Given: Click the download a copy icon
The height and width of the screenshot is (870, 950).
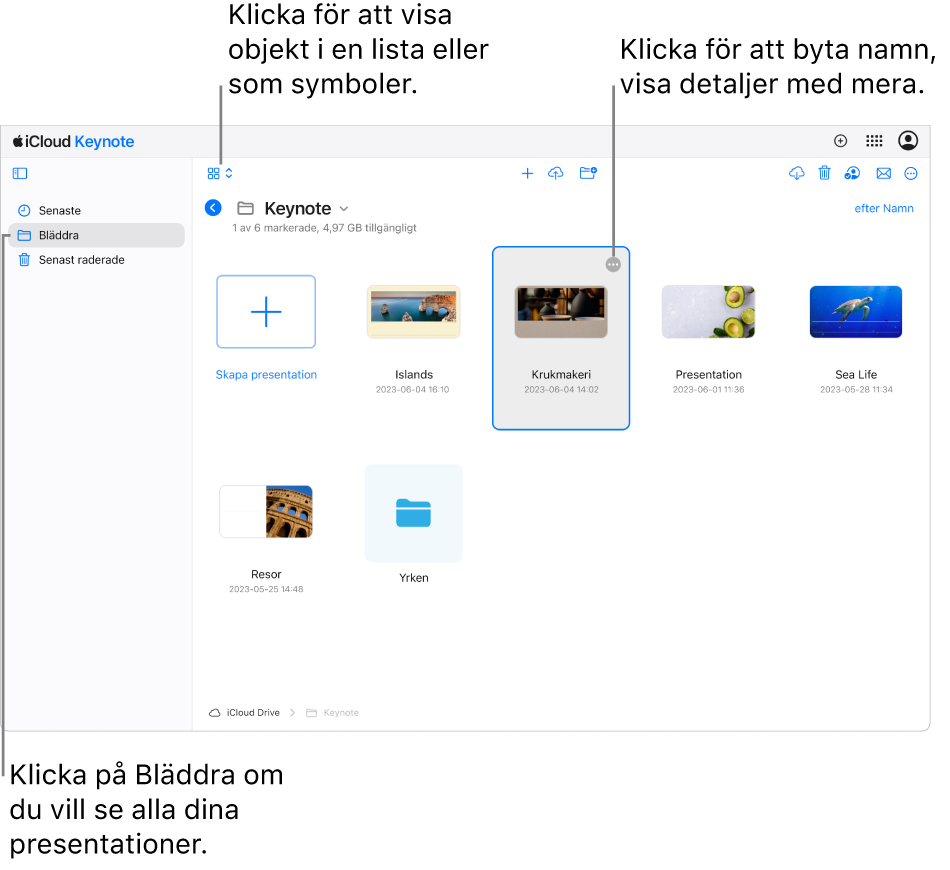Looking at the screenshot, I should pos(797,174).
